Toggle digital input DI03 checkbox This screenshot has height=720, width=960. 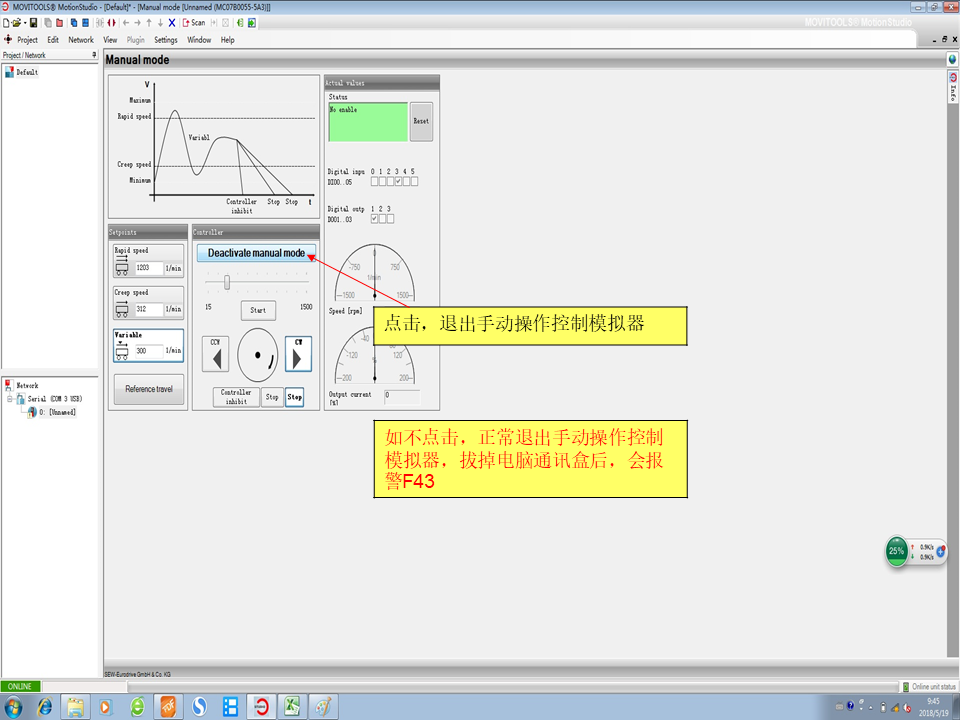pos(399,181)
